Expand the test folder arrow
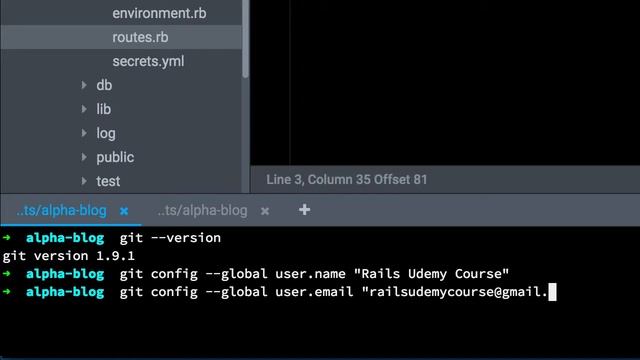Image resolution: width=640 pixels, height=360 pixels. coord(84,181)
